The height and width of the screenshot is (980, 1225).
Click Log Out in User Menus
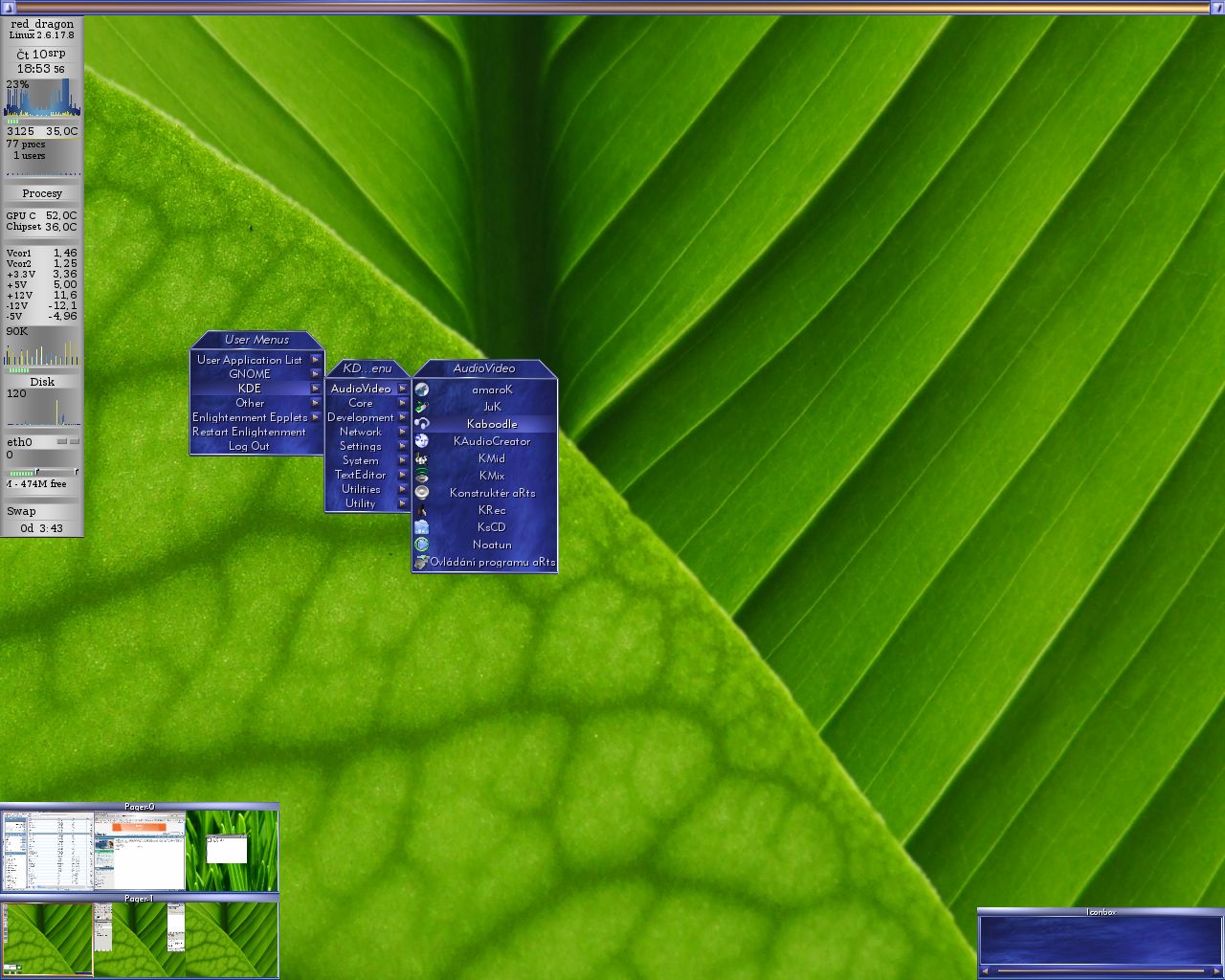point(249,446)
